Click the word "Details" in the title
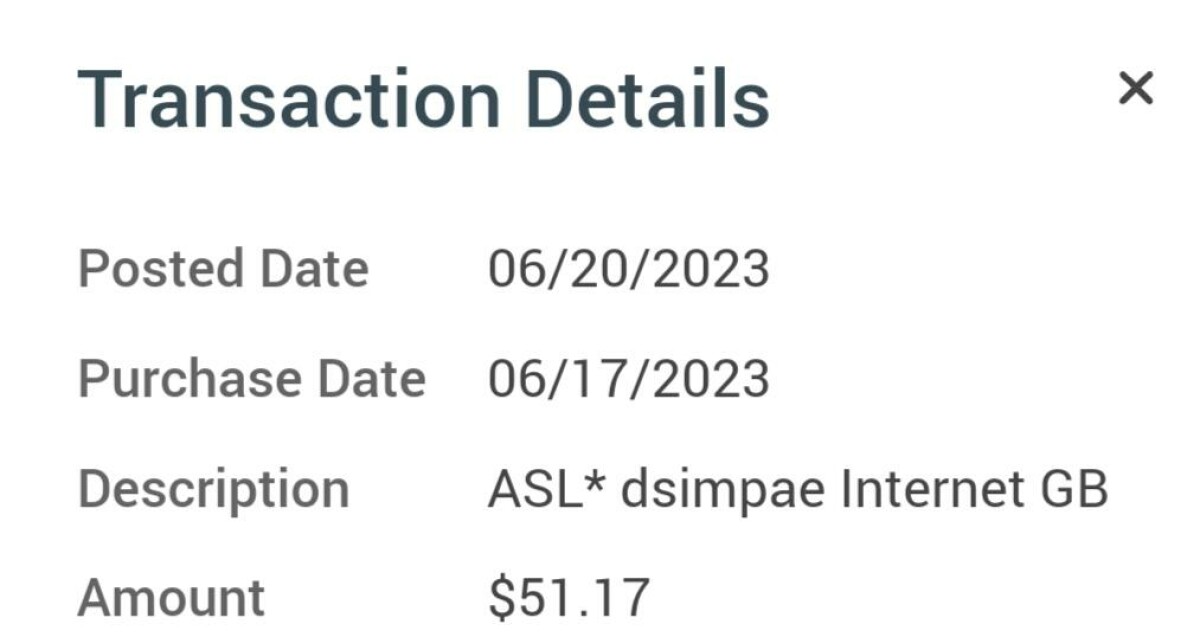 (648, 101)
